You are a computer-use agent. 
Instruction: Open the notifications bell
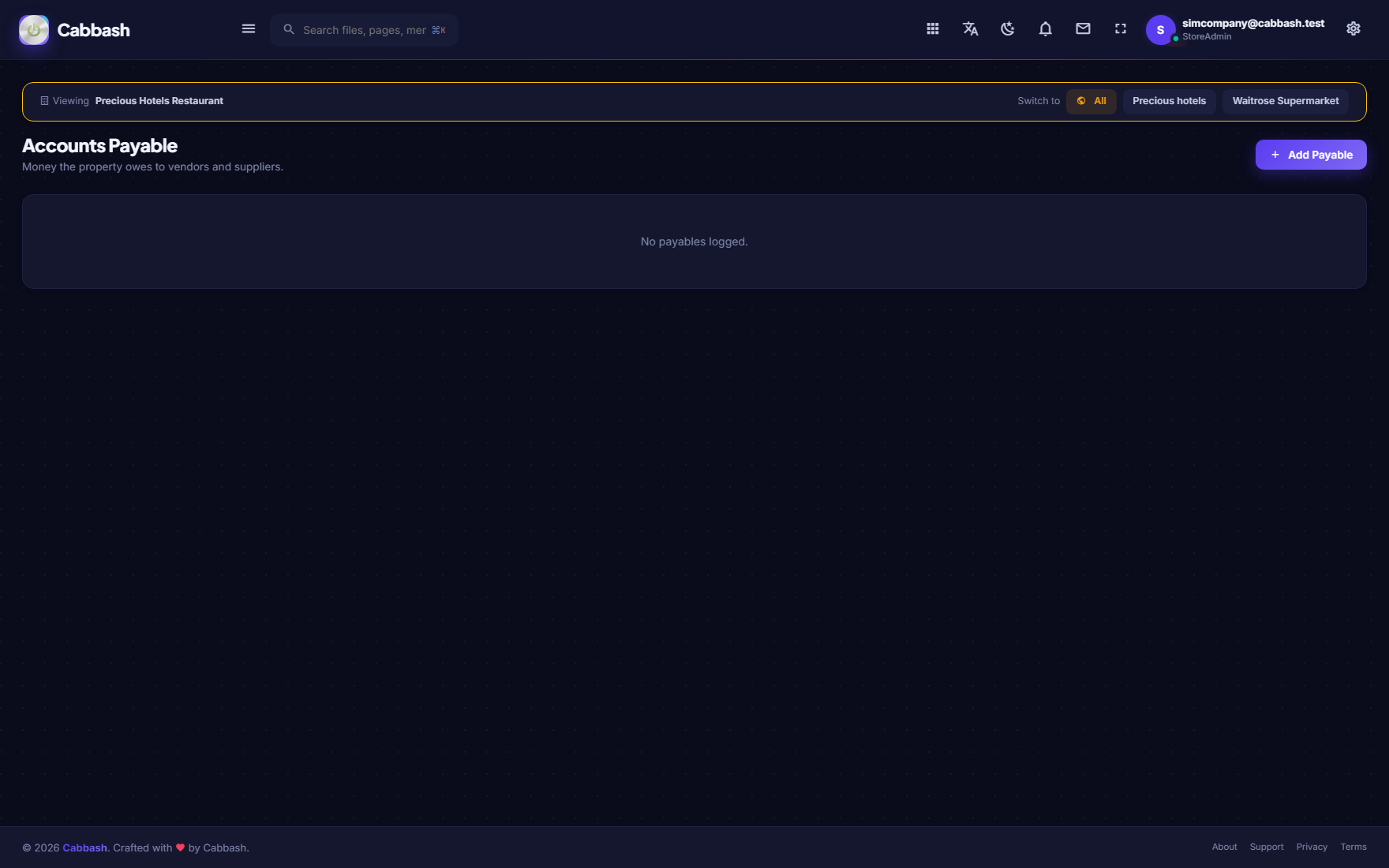click(1046, 29)
